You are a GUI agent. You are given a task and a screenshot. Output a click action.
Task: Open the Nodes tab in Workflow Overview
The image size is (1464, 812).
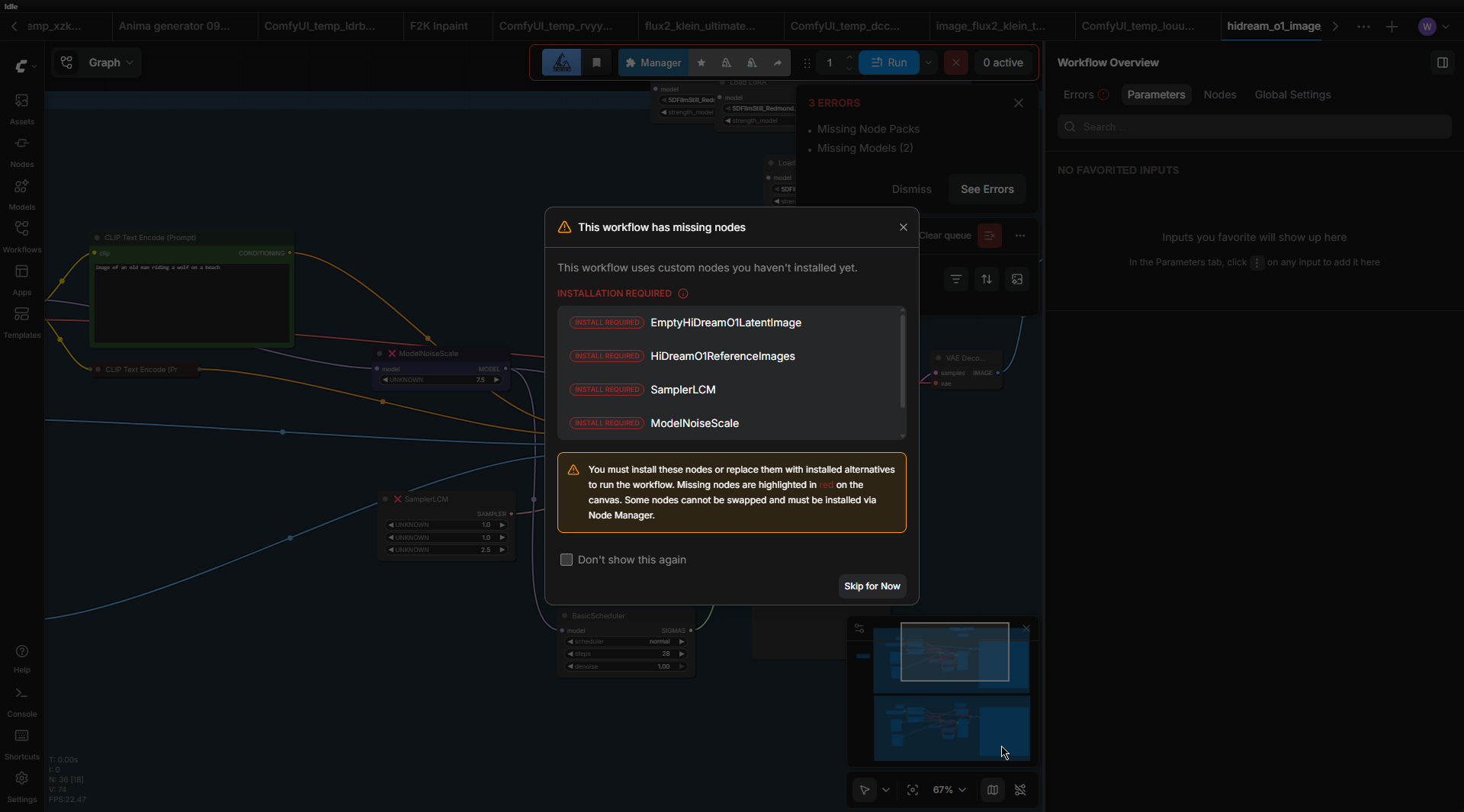[1219, 95]
